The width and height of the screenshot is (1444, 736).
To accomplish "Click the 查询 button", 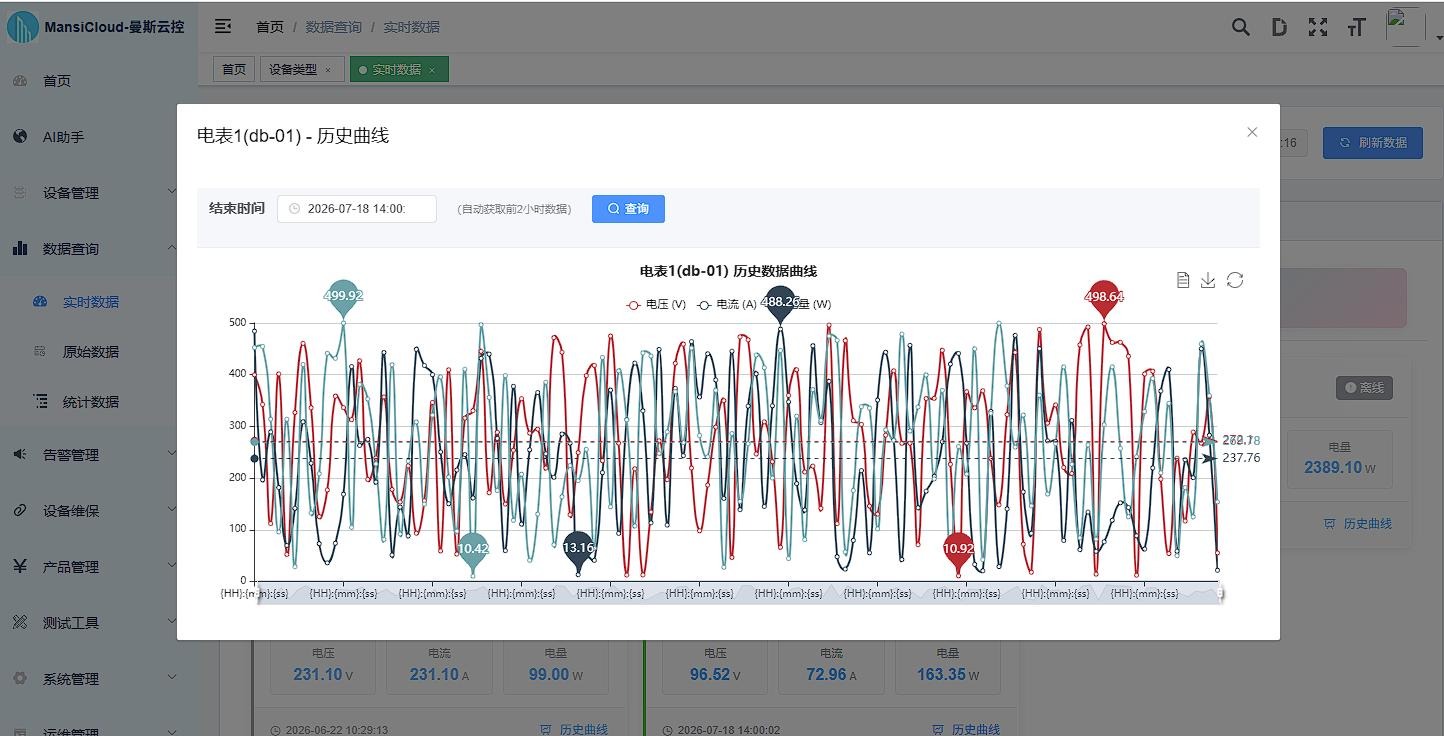I will click(628, 209).
